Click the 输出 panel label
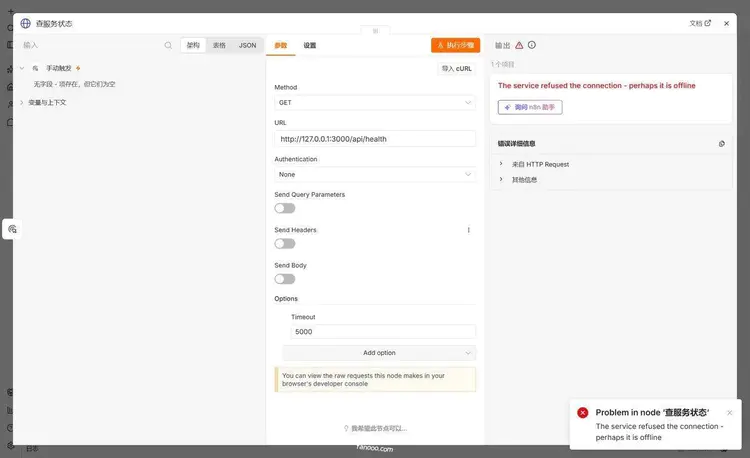Viewport: 750px width, 458px height. click(502, 45)
